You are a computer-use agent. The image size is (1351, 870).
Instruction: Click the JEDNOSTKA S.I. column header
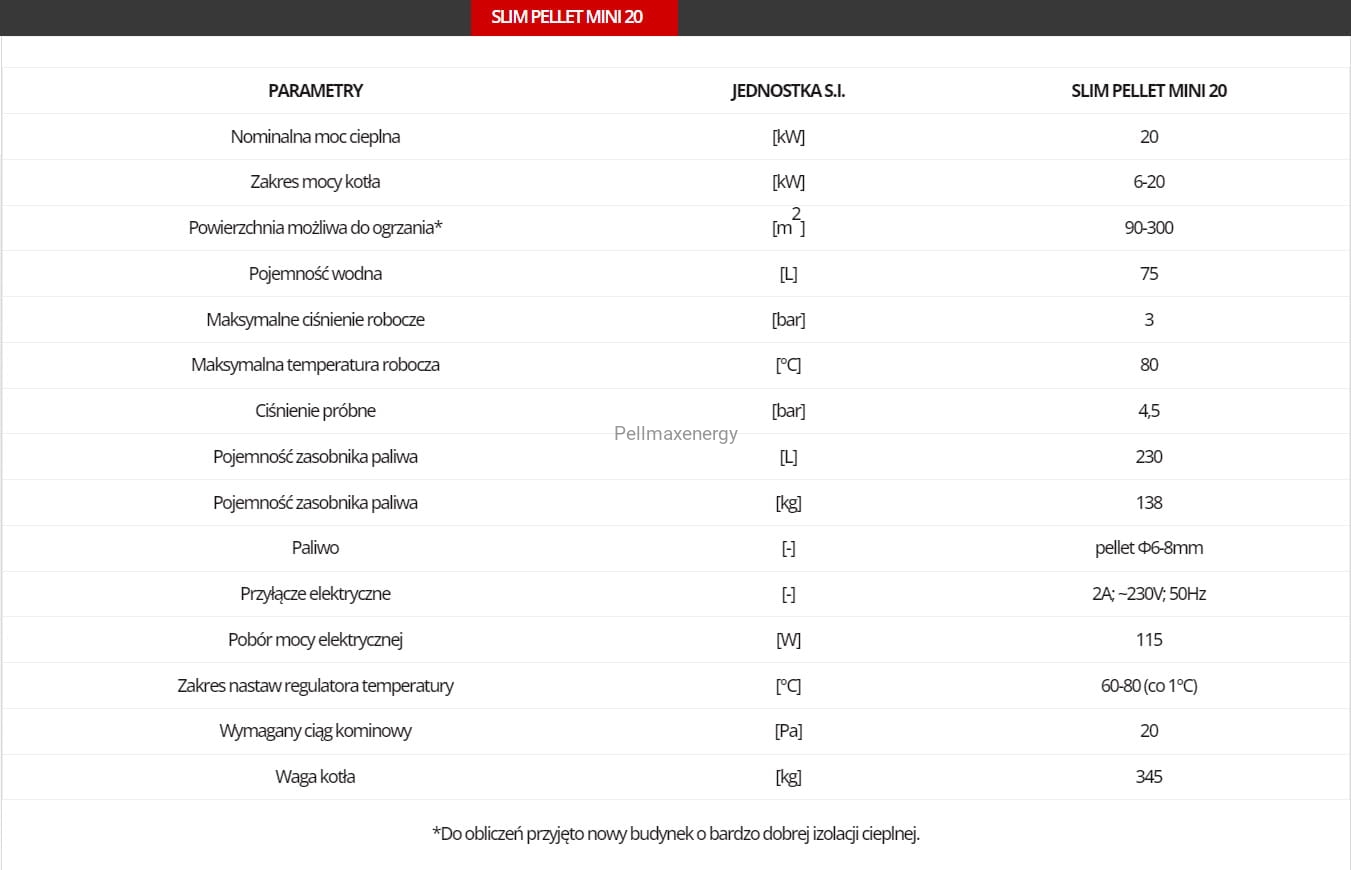788,91
